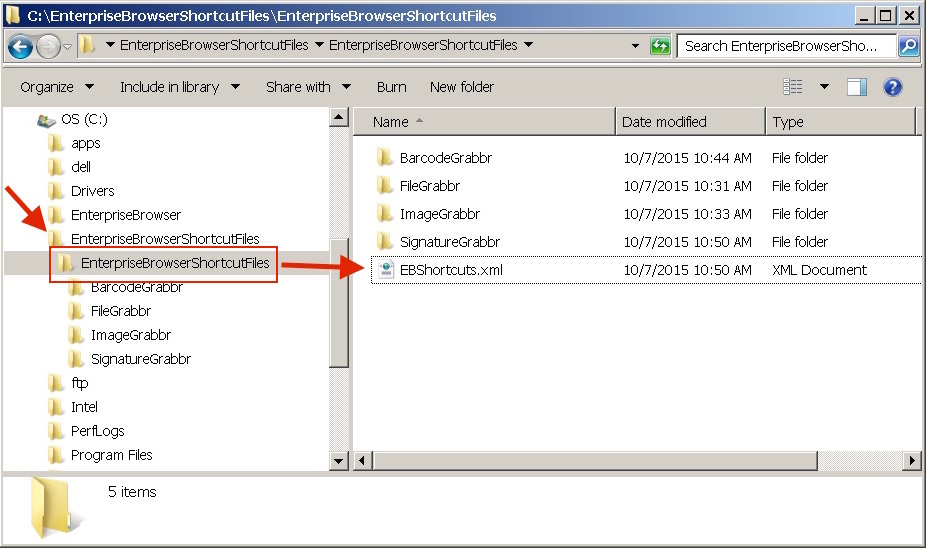927x550 pixels.
Task: Select the EnterpriseBrowser folder in tree
Action: click(125, 215)
